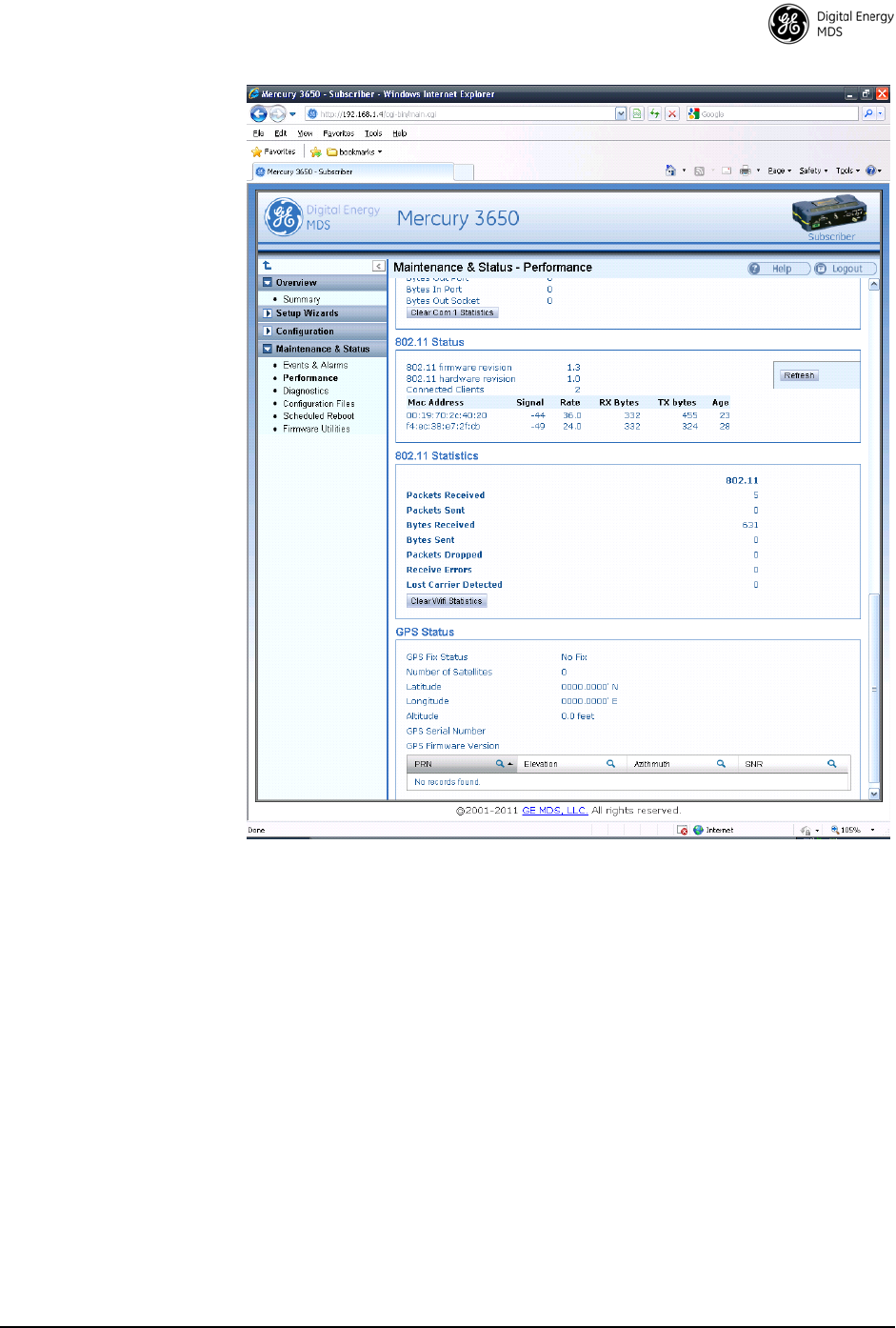Image resolution: width=896 pixels, height=1328 pixels.
Task: Open the Help menu in menu bar
Action: pyautogui.click(x=400, y=133)
